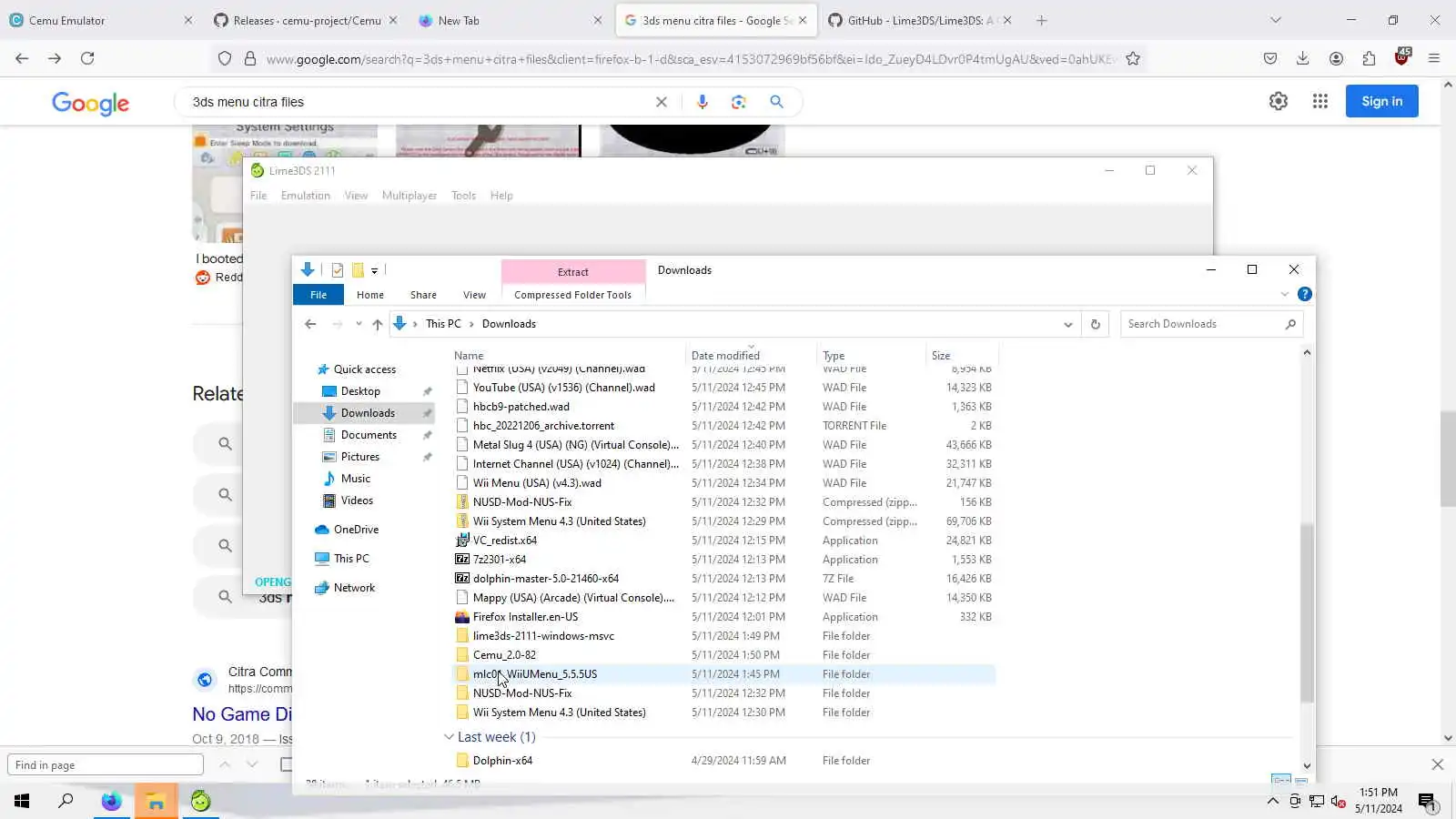Switch to Compressed Folder Tools tab

[x=572, y=295]
